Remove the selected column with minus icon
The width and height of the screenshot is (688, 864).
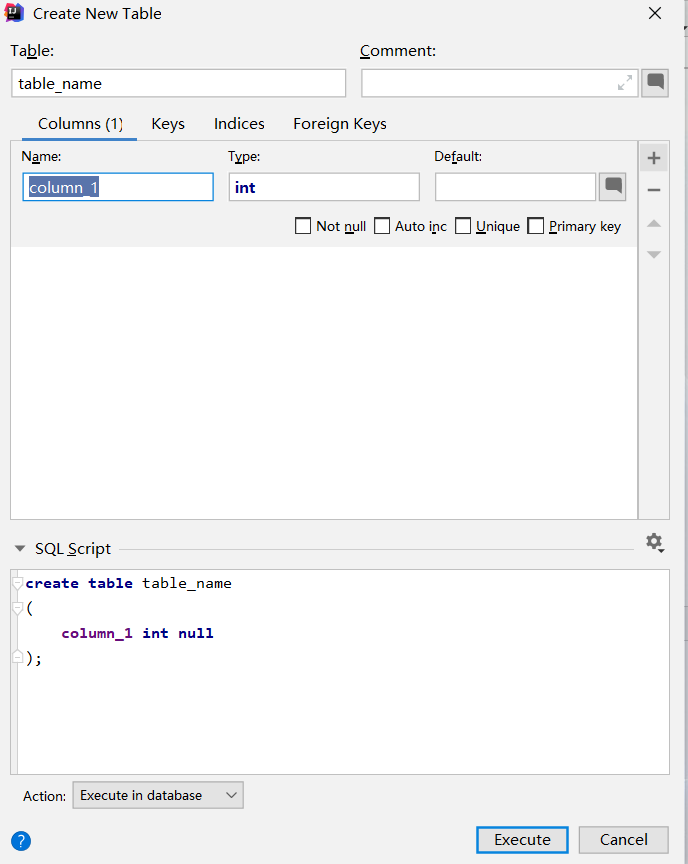click(654, 190)
